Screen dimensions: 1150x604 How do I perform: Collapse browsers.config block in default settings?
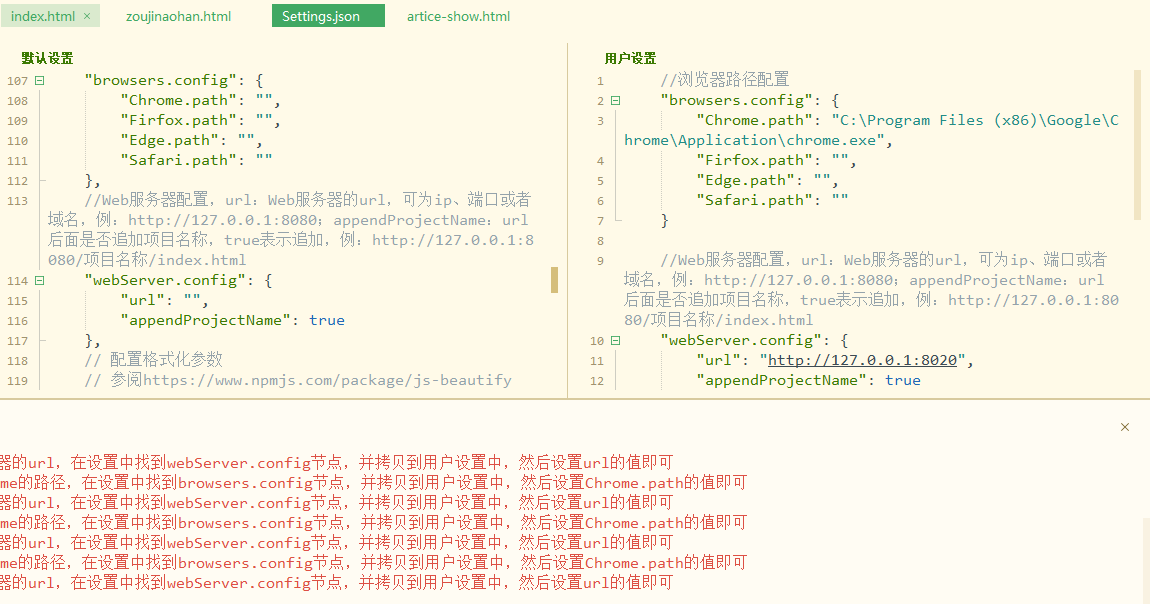[x=40, y=81]
